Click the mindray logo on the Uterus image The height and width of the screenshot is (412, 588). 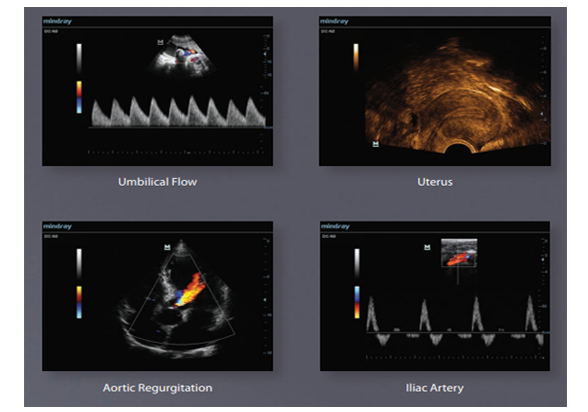[x=334, y=21]
